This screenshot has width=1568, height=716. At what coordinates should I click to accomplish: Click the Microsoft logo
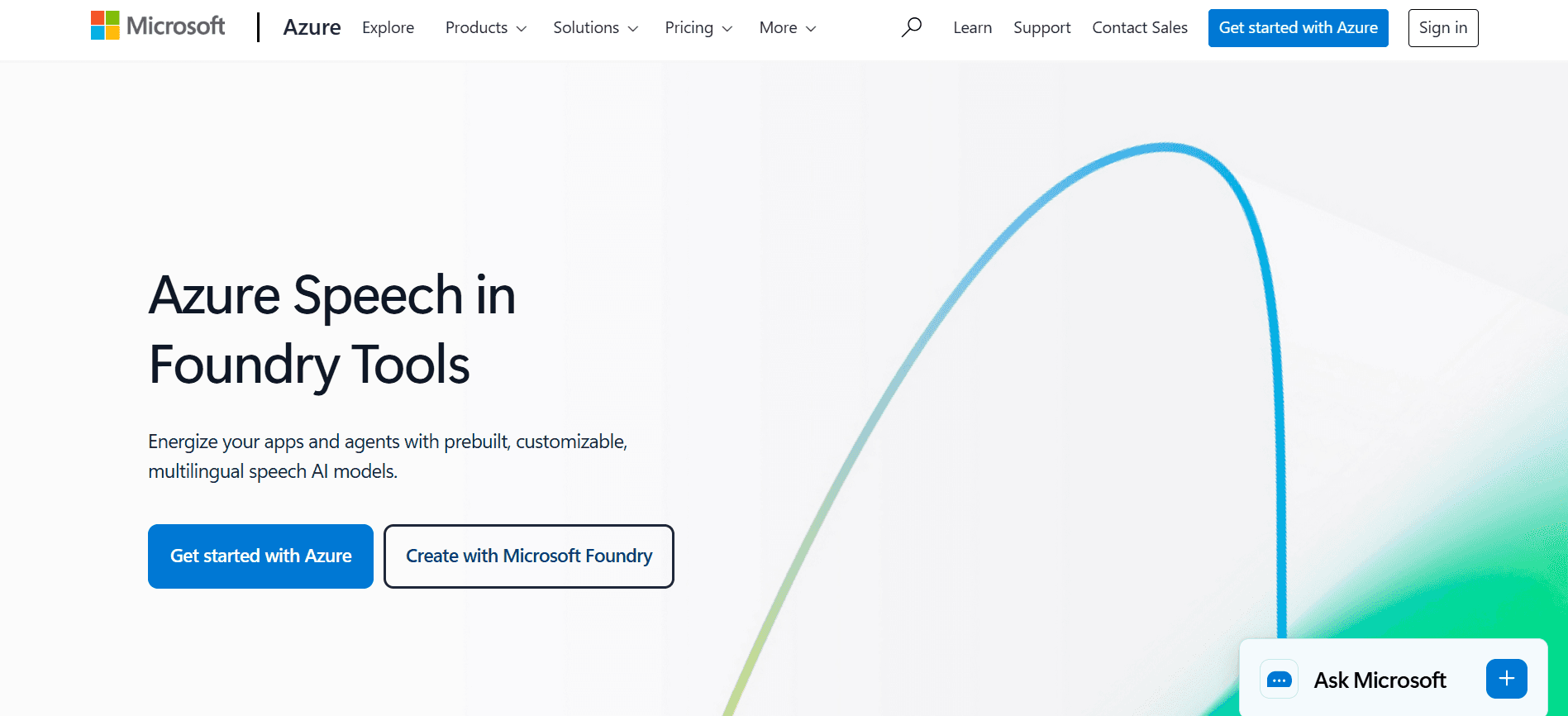click(158, 26)
